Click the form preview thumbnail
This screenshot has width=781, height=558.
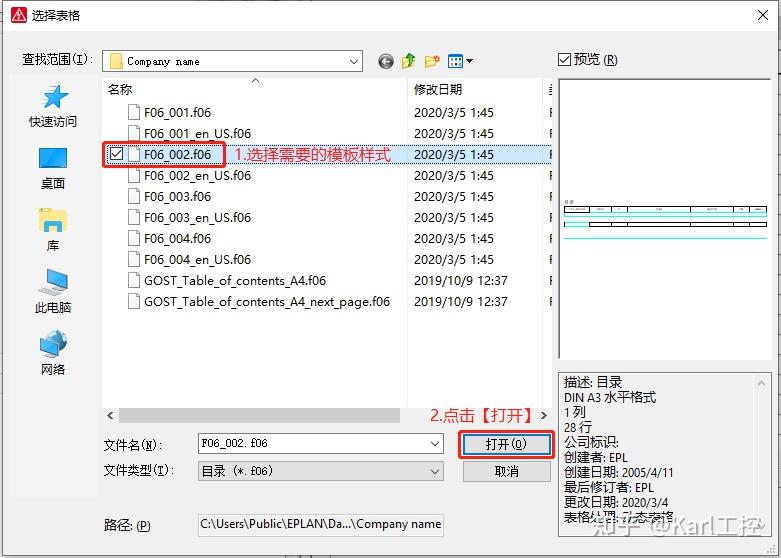pyautogui.click(x=665, y=219)
